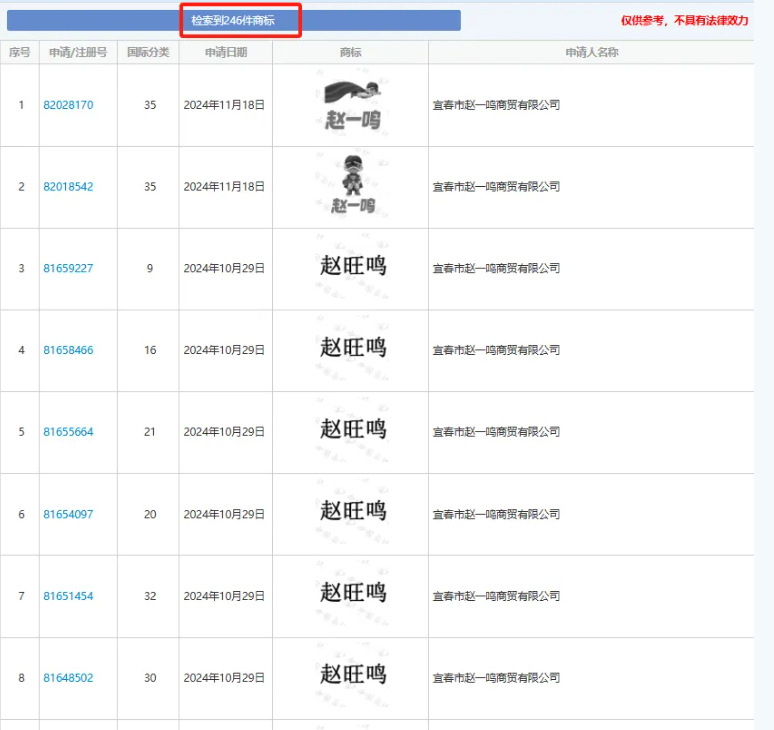774x730 pixels.
Task: Select applicant name in row 1
Action: click(x=496, y=105)
